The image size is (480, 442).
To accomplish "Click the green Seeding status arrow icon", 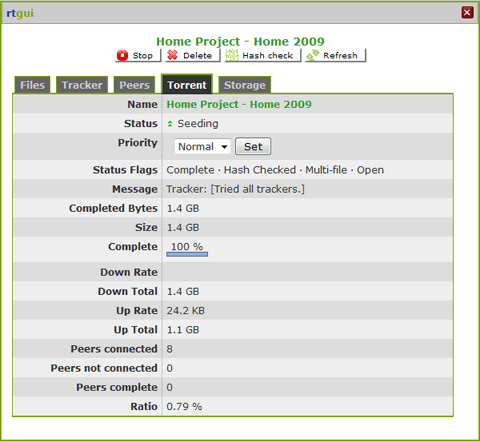I will (170, 124).
